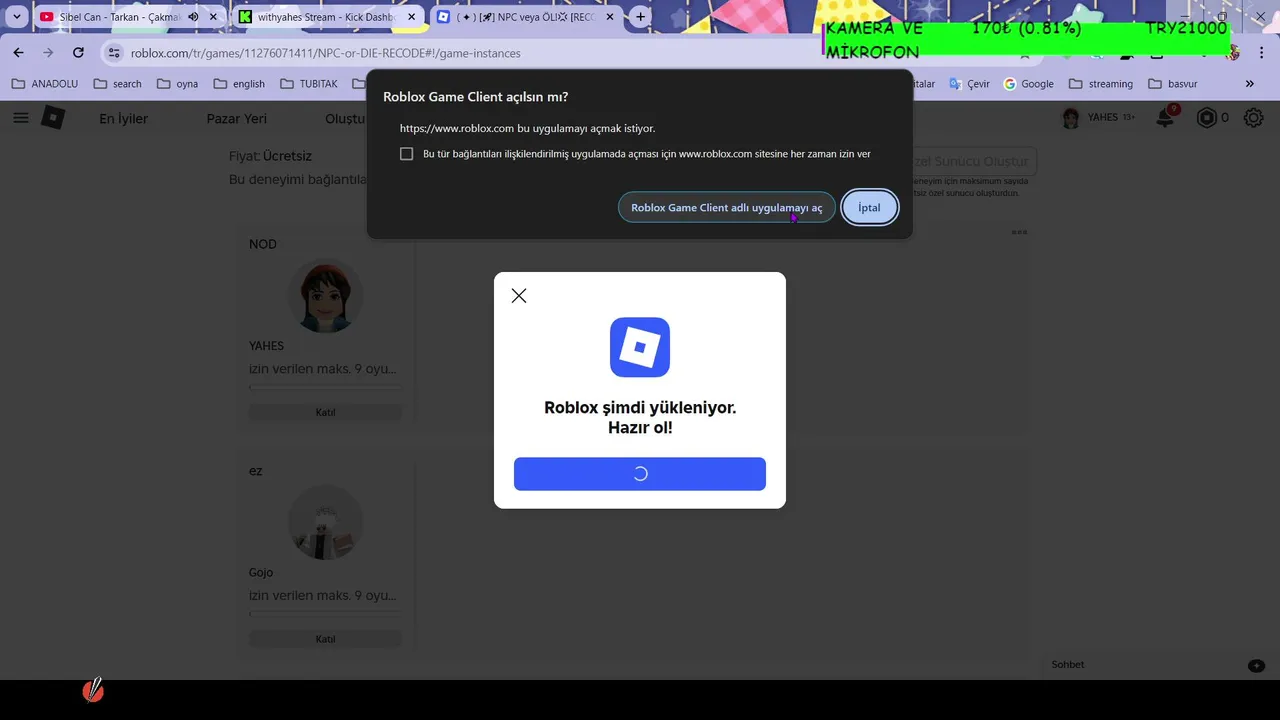1280x720 pixels.
Task: Open the three-dots server options menu
Action: 1019,232
